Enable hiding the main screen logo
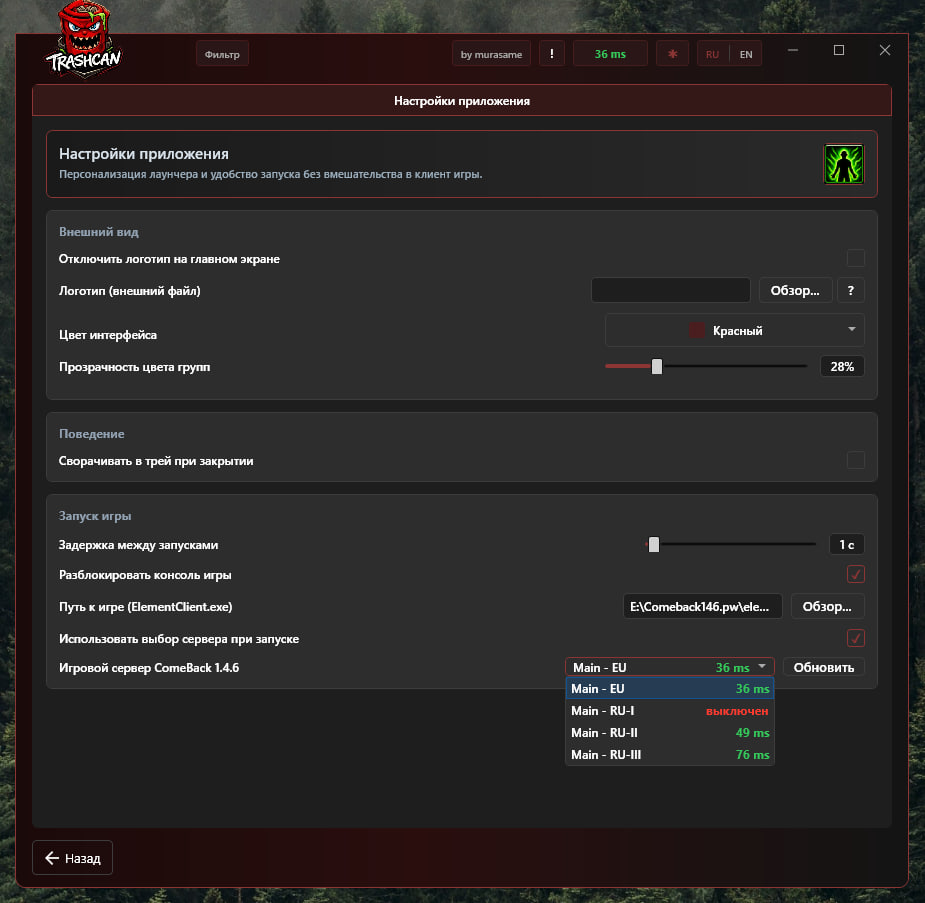 pos(855,258)
